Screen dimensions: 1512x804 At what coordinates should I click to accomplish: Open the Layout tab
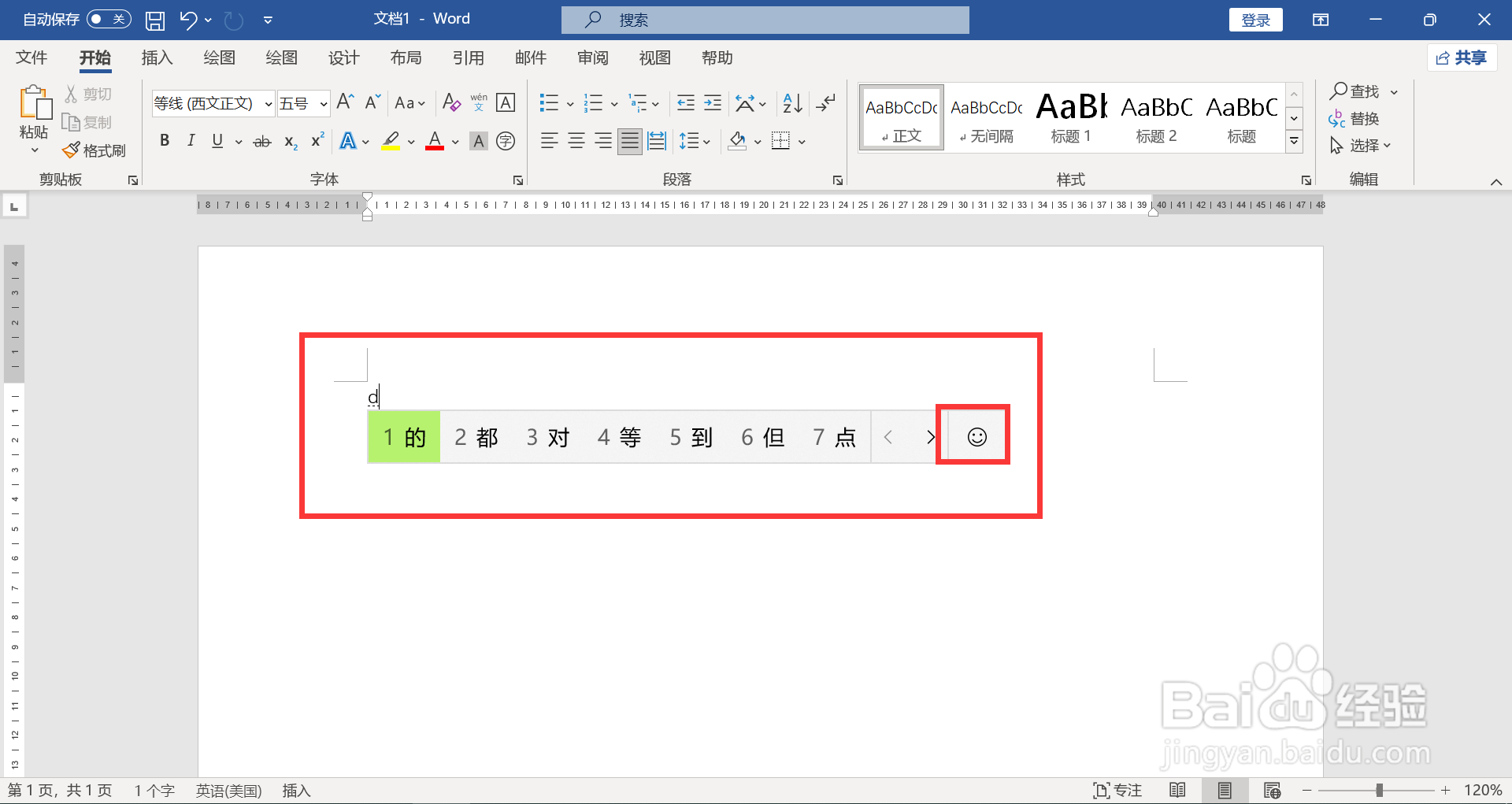406,57
